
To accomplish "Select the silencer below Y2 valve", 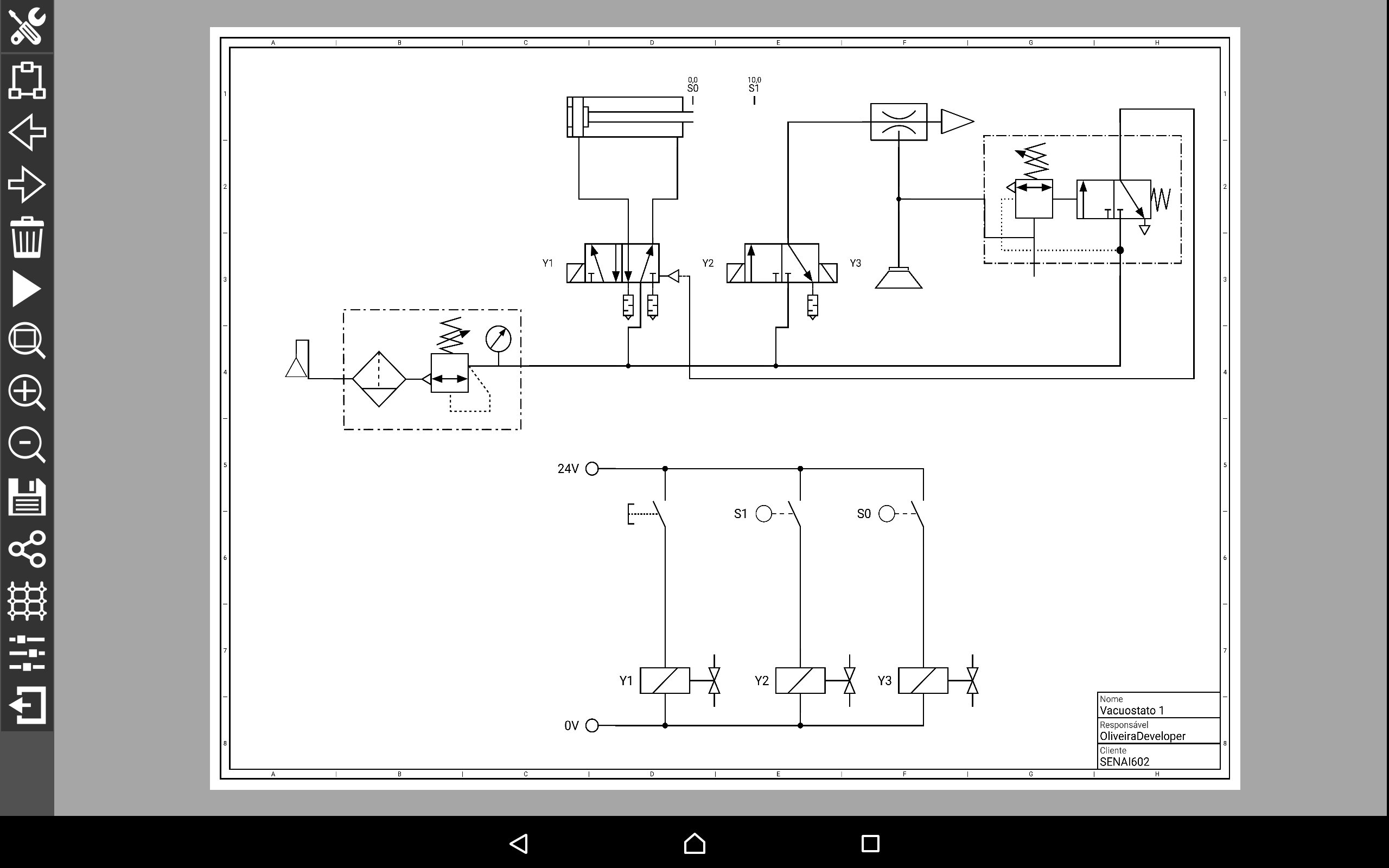I will (x=812, y=307).
